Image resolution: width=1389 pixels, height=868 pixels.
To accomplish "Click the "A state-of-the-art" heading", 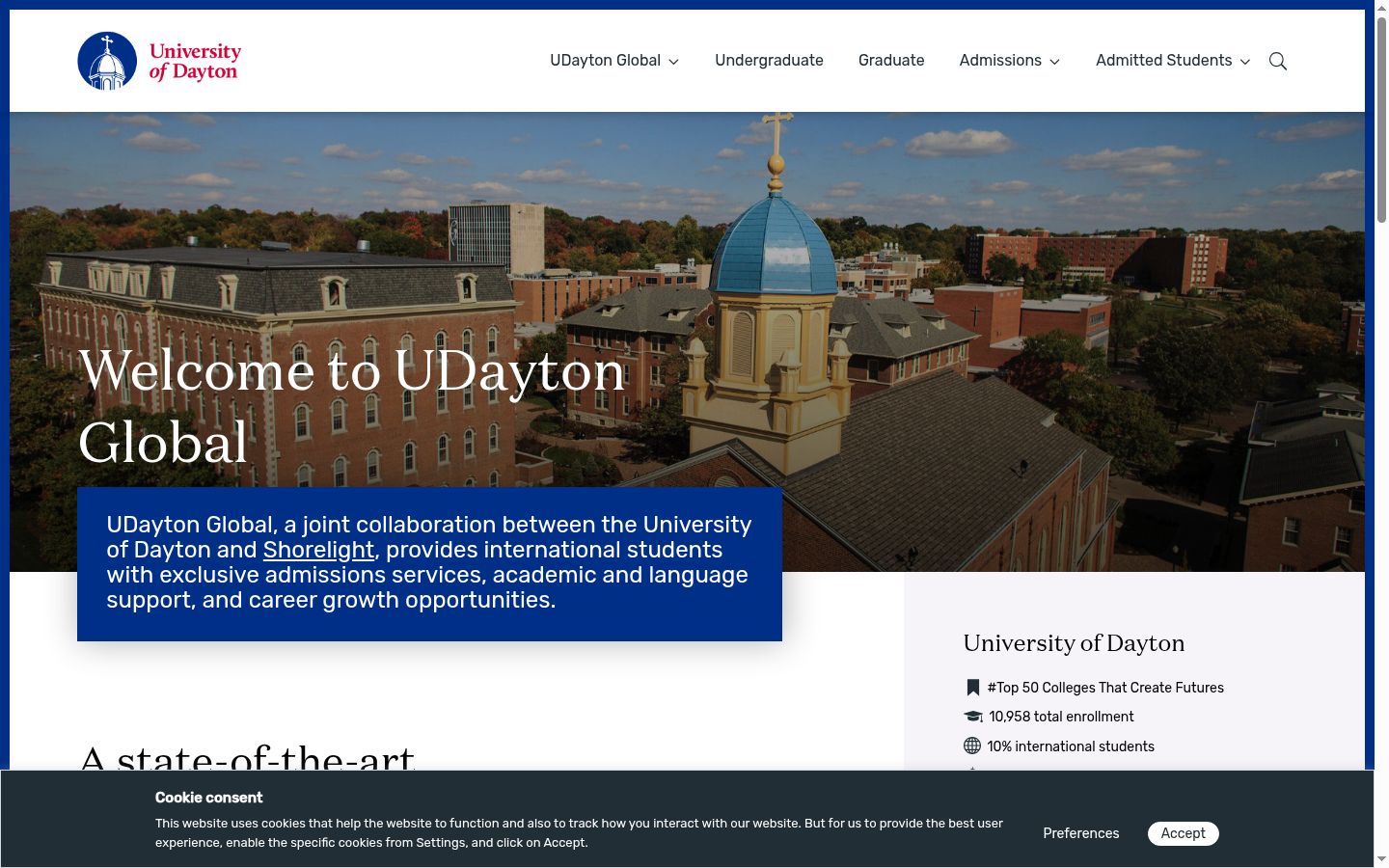I will [x=248, y=757].
